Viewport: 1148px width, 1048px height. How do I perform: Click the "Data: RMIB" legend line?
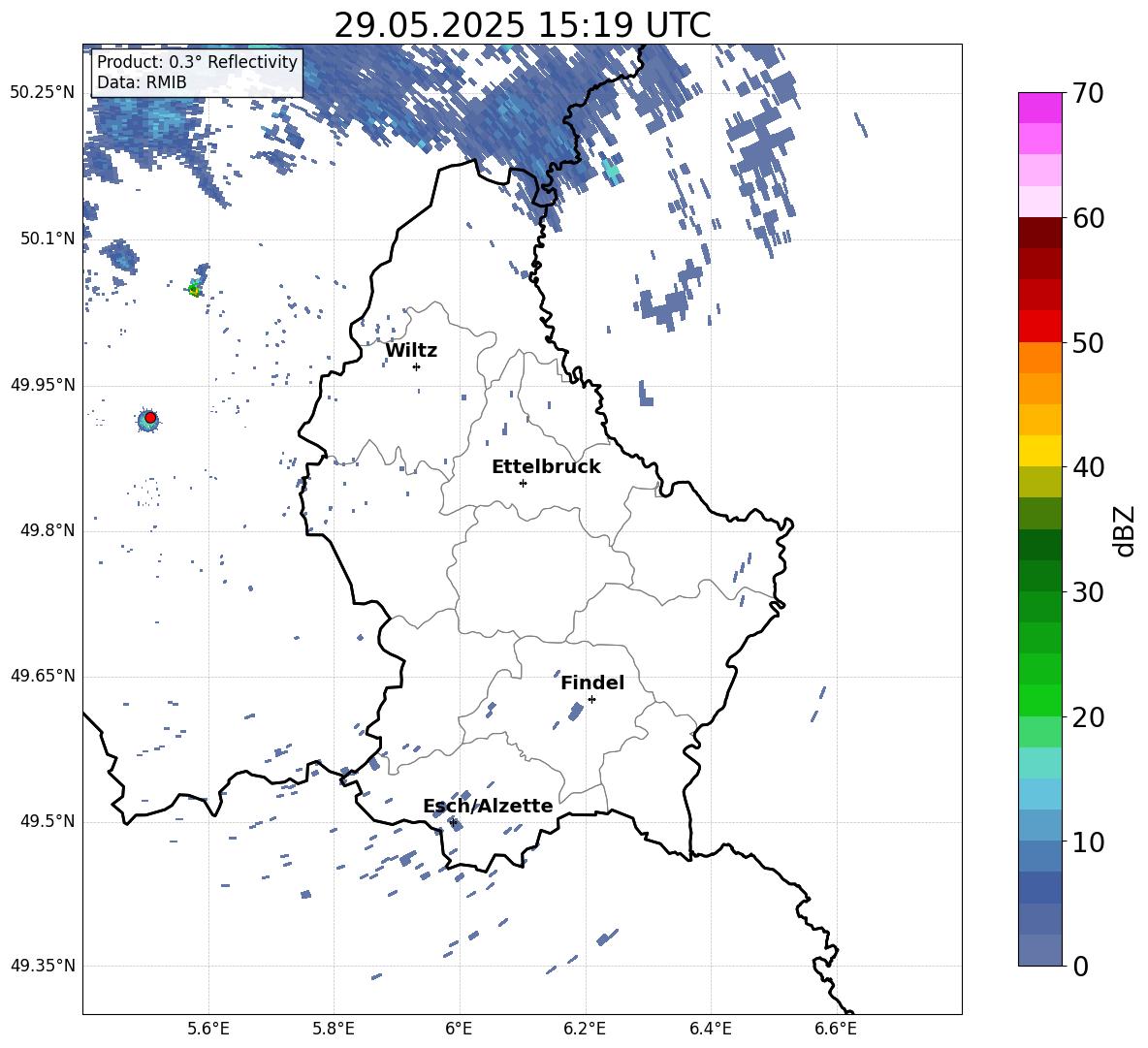point(142,82)
